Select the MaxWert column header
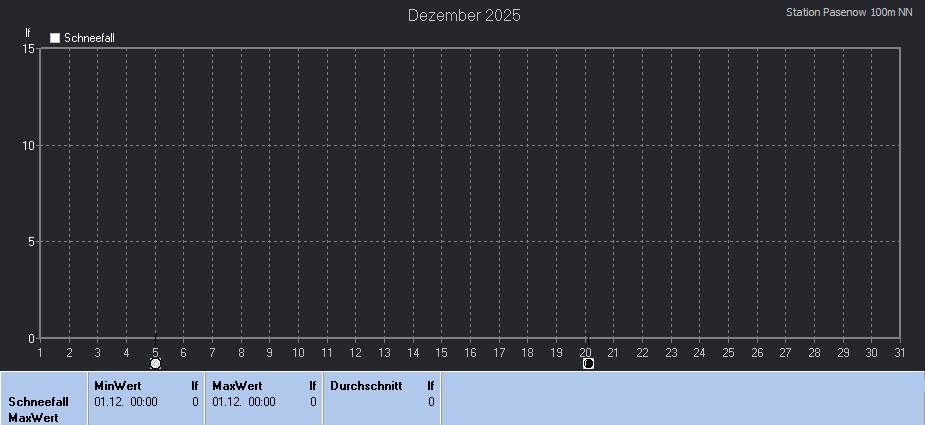 (237, 385)
